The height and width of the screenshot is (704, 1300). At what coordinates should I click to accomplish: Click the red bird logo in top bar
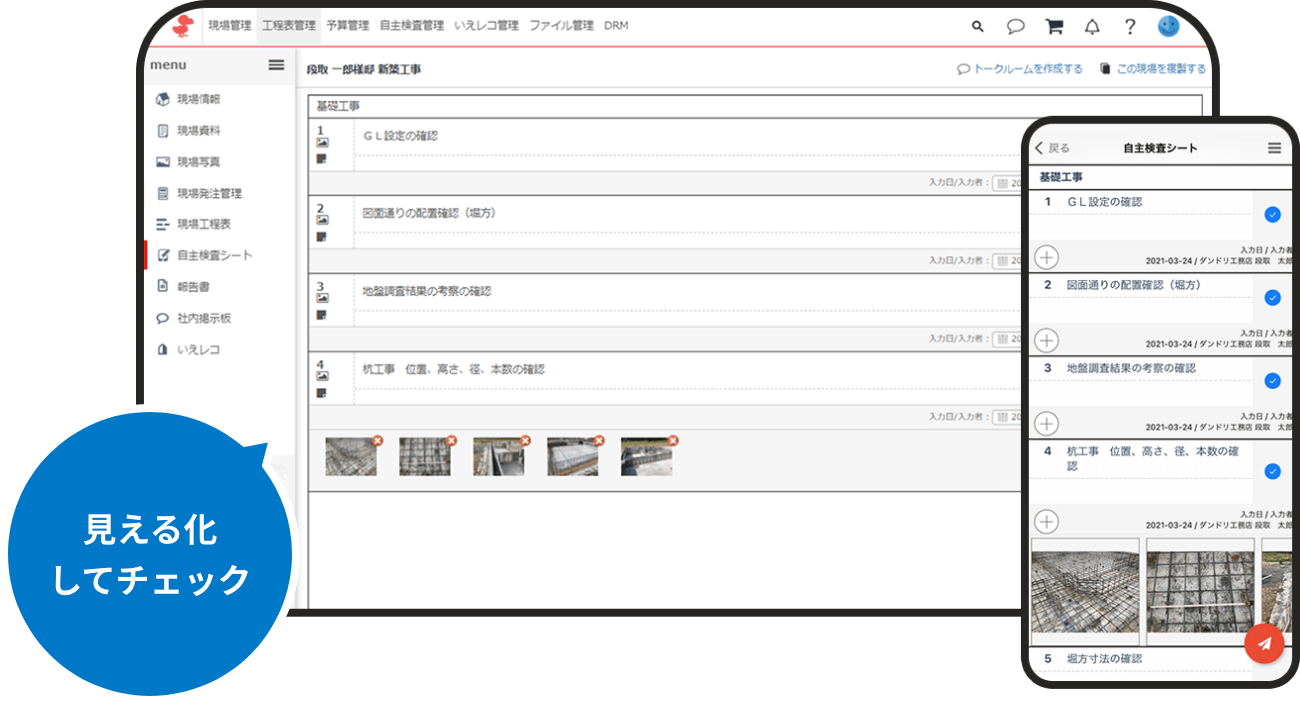(x=182, y=26)
